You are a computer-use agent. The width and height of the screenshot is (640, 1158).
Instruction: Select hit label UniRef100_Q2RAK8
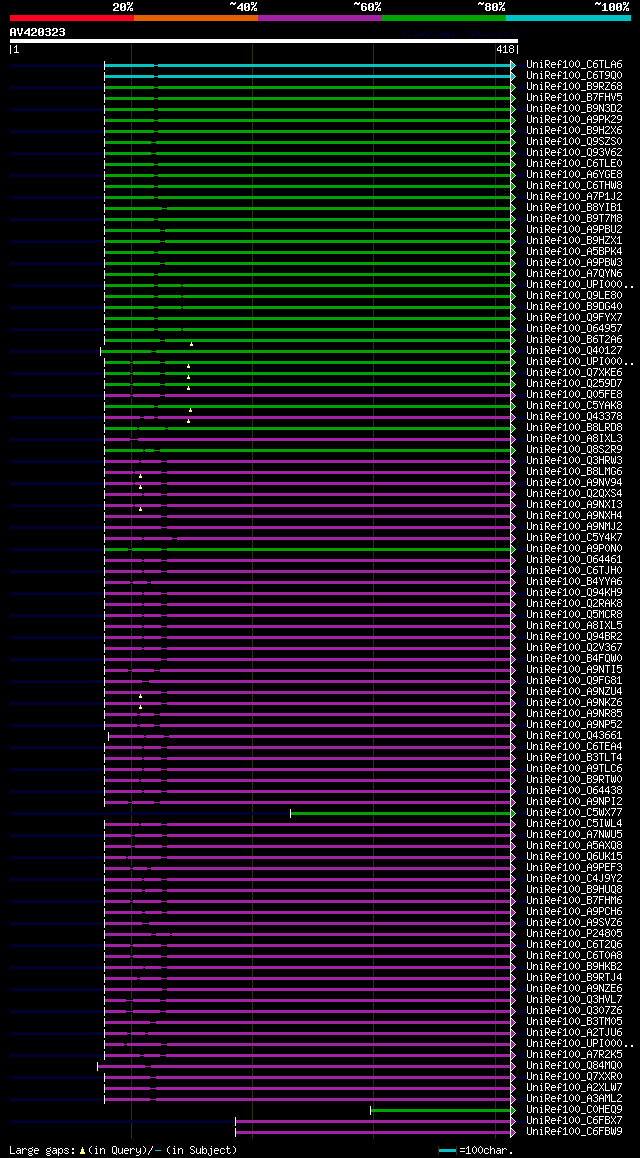tap(574, 604)
